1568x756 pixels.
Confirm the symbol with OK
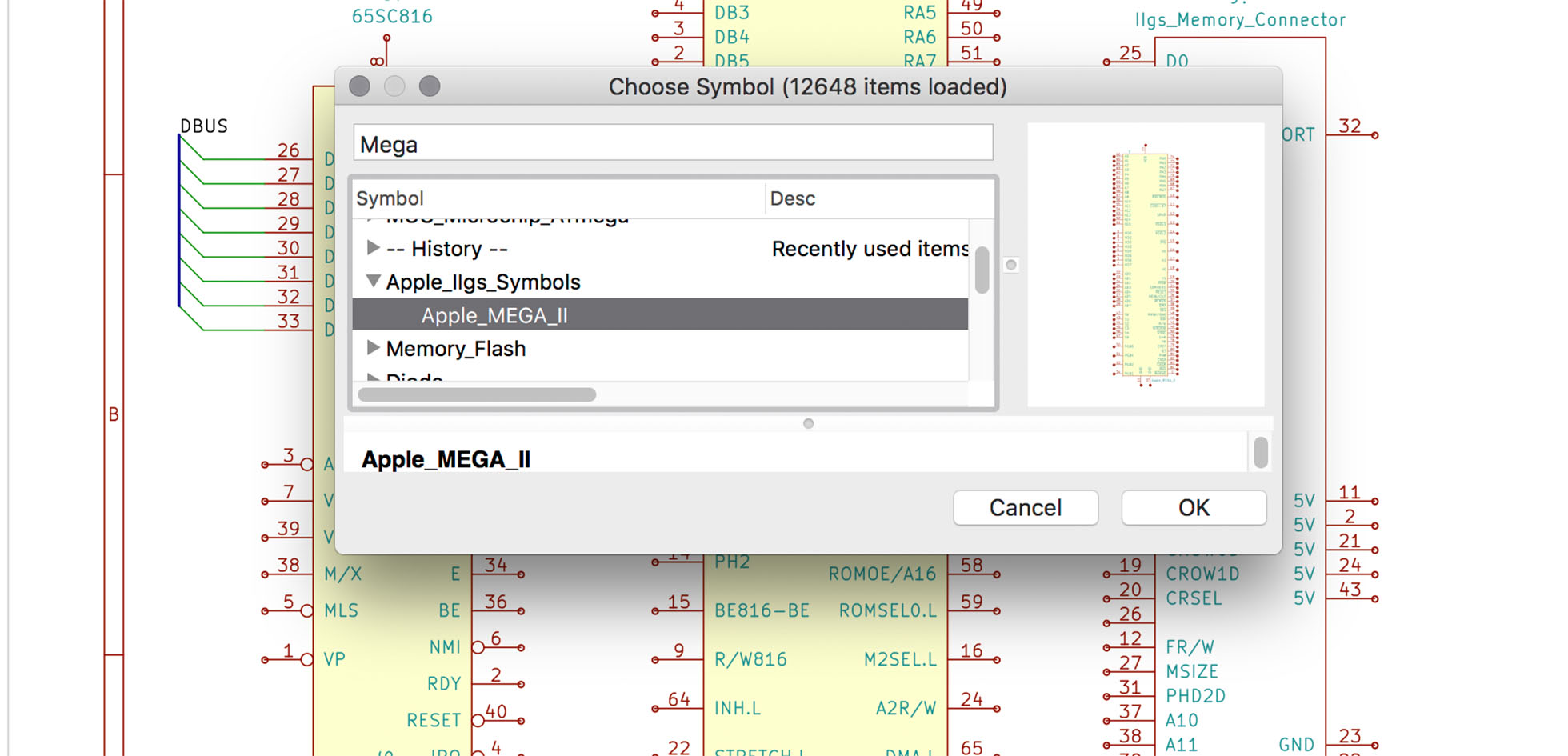pos(1194,507)
